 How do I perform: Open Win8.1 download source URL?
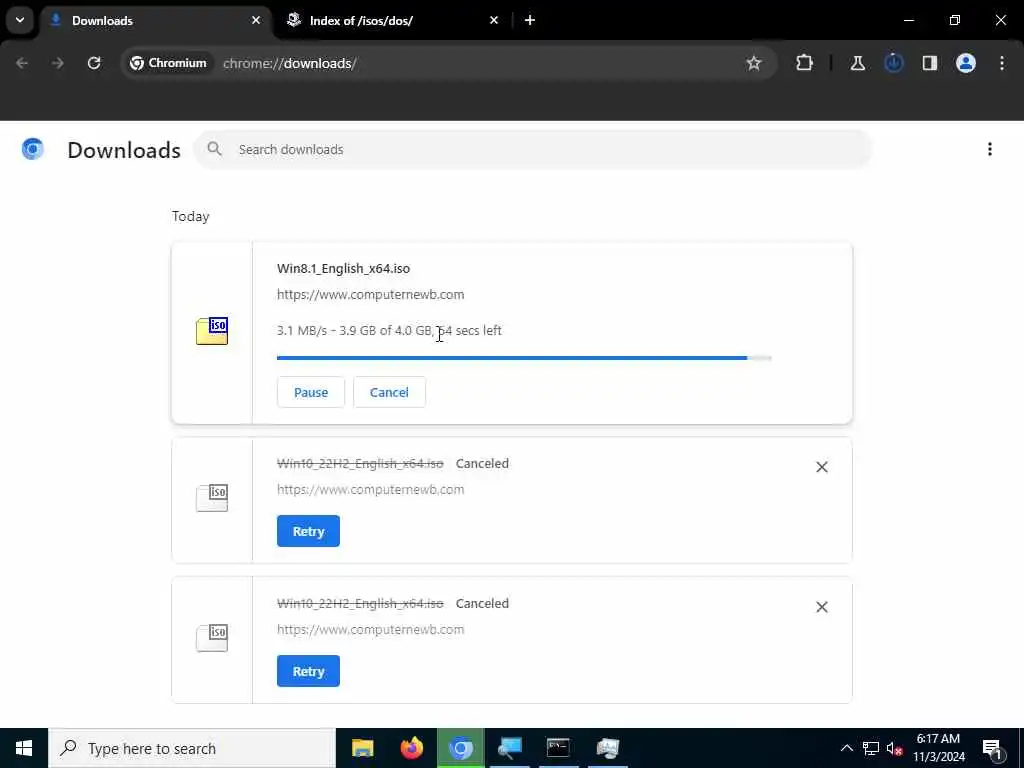370,295
